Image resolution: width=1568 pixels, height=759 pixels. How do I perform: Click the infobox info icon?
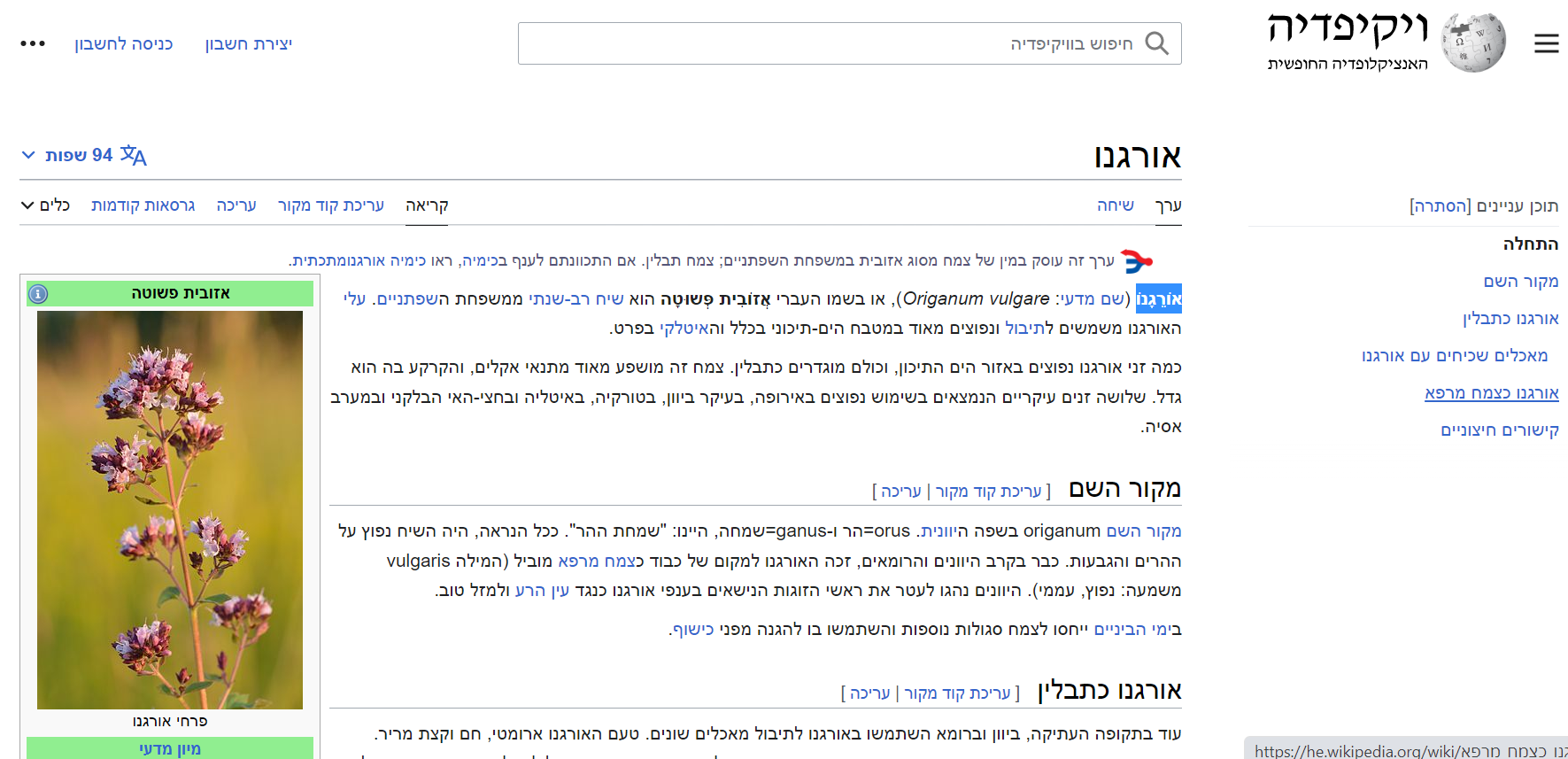pyautogui.click(x=38, y=294)
